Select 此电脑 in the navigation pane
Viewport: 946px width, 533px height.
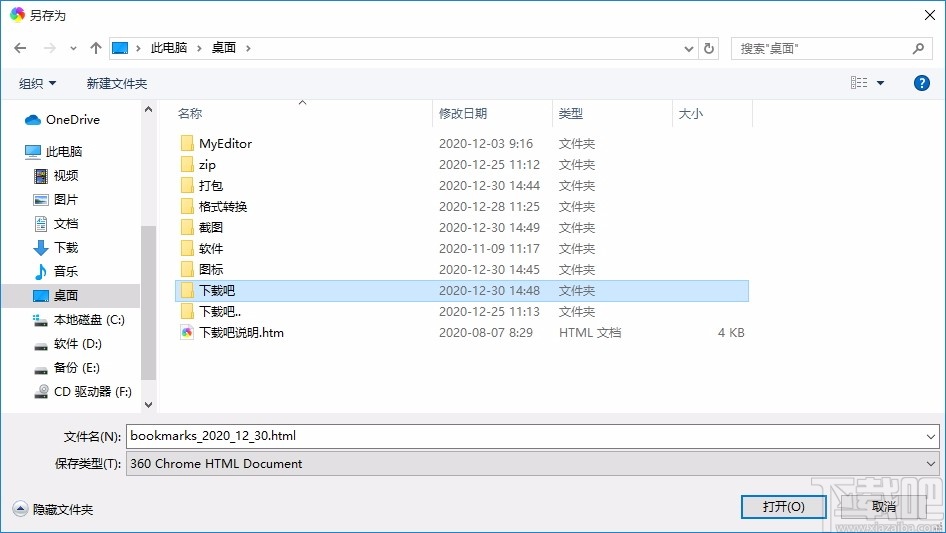pos(53,152)
